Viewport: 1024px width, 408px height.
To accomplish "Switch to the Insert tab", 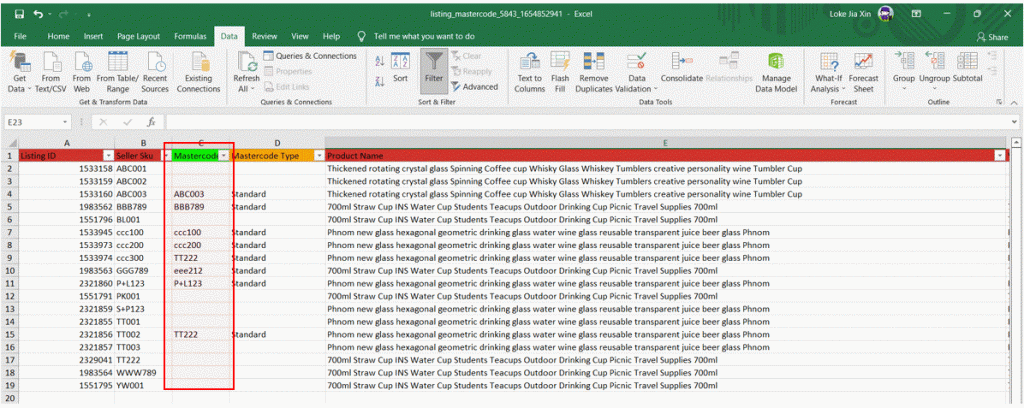I will pyautogui.click(x=93, y=37).
